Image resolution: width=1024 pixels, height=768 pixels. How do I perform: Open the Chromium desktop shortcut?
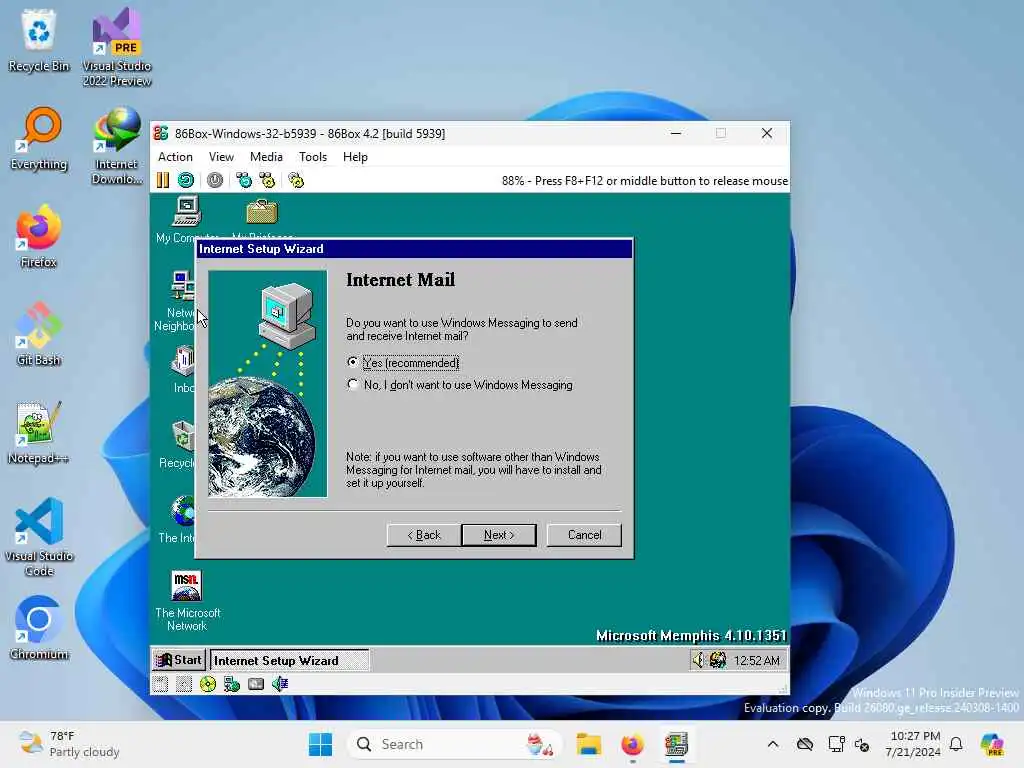39,628
